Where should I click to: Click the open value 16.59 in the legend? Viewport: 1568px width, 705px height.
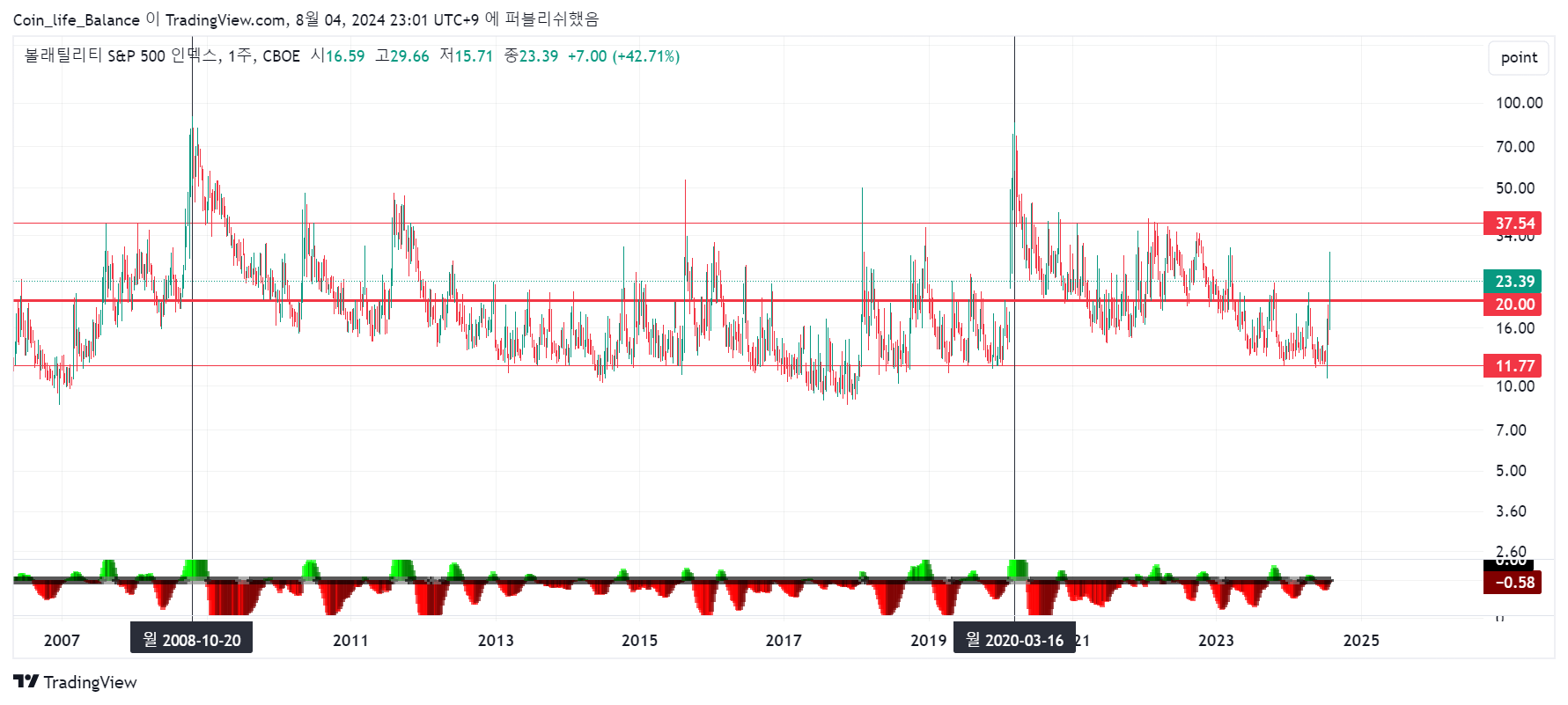[345, 56]
